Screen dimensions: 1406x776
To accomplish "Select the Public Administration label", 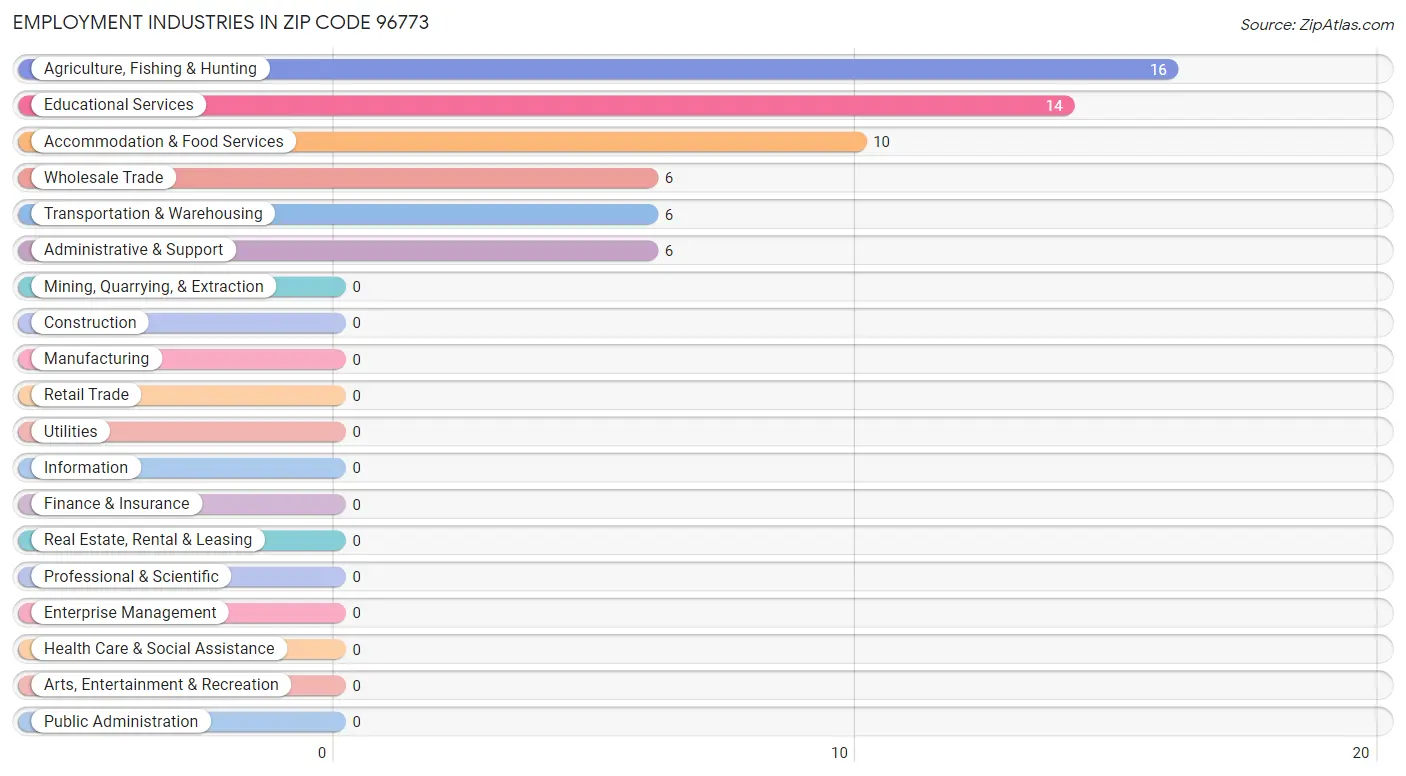I will pyautogui.click(x=121, y=722).
